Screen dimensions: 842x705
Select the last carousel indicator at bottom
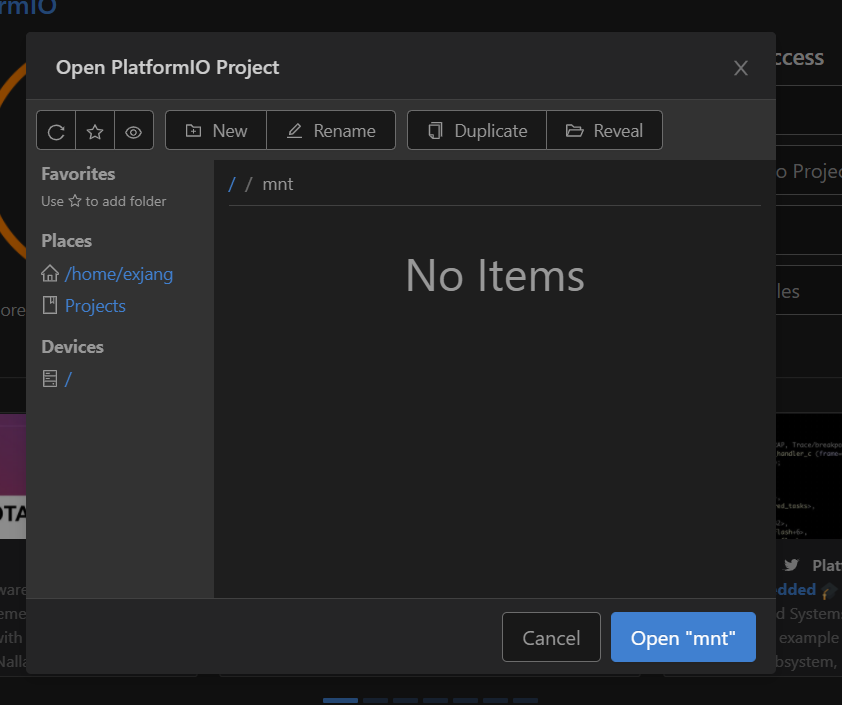[x=525, y=700]
